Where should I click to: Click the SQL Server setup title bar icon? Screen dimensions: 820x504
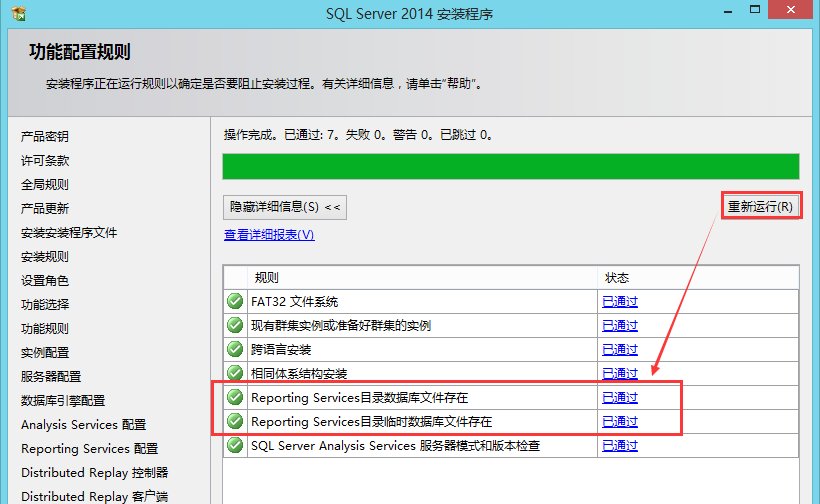point(19,13)
